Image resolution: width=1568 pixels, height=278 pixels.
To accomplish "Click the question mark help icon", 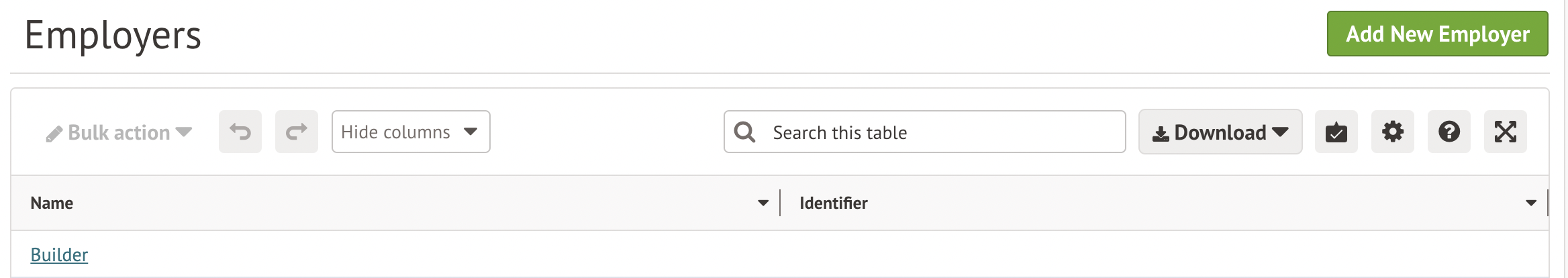I will click(x=1449, y=132).
